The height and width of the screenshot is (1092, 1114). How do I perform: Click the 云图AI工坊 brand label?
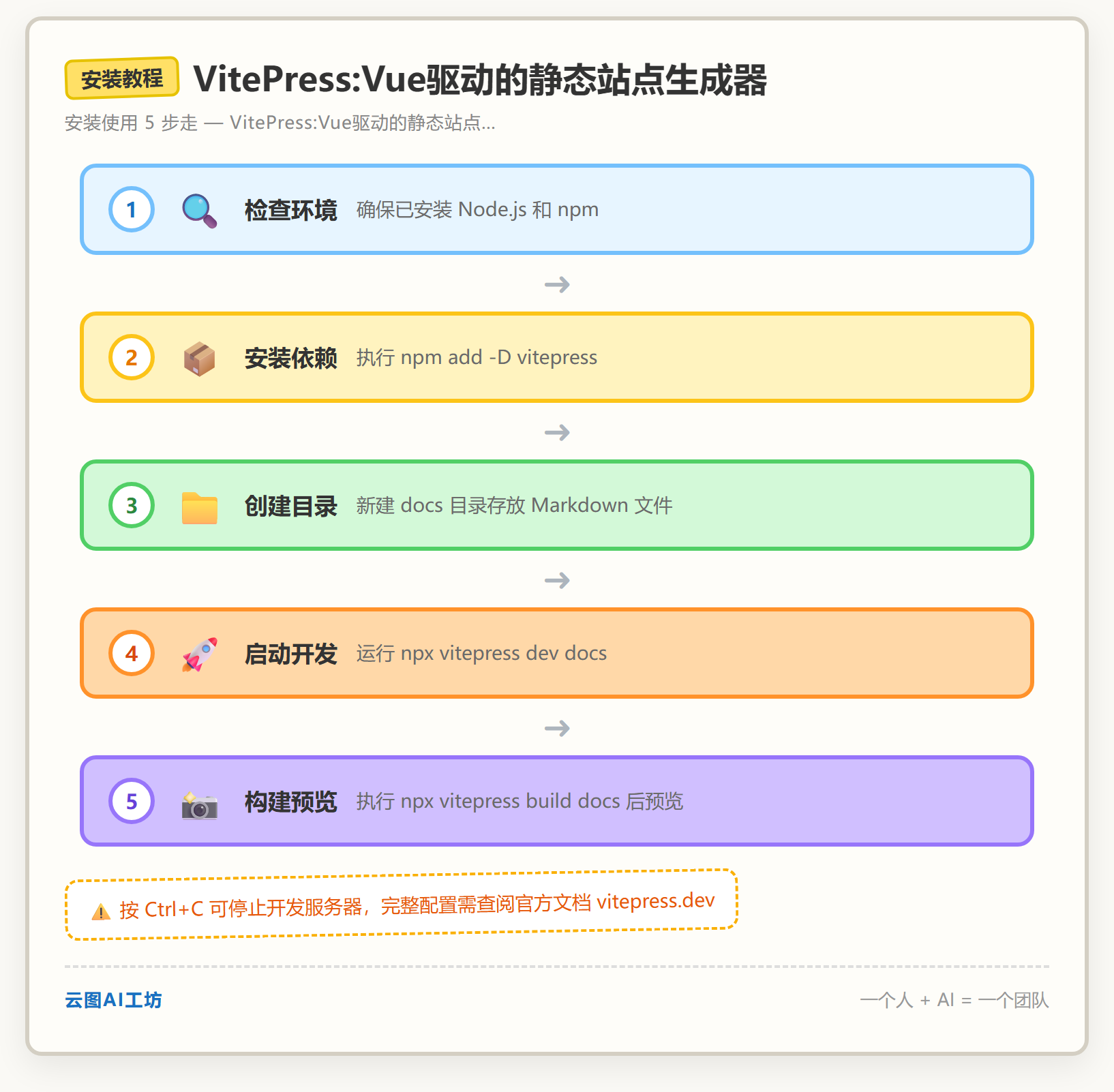coord(113,1000)
